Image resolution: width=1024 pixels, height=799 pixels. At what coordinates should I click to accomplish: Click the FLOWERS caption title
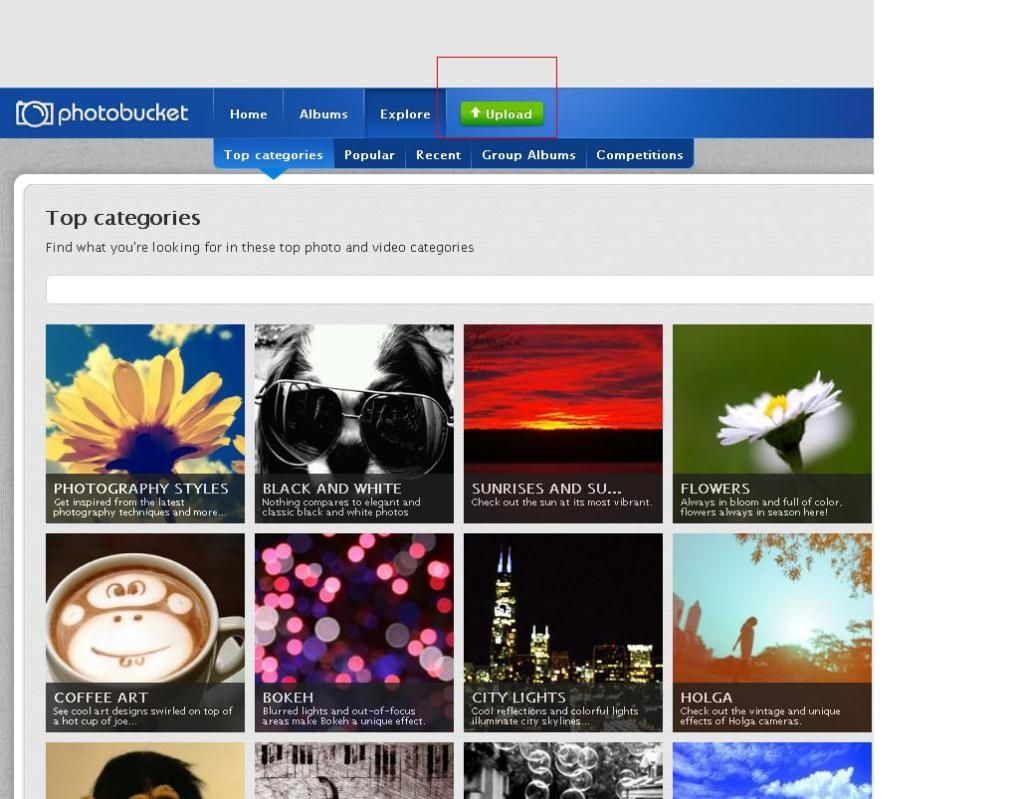(x=715, y=488)
